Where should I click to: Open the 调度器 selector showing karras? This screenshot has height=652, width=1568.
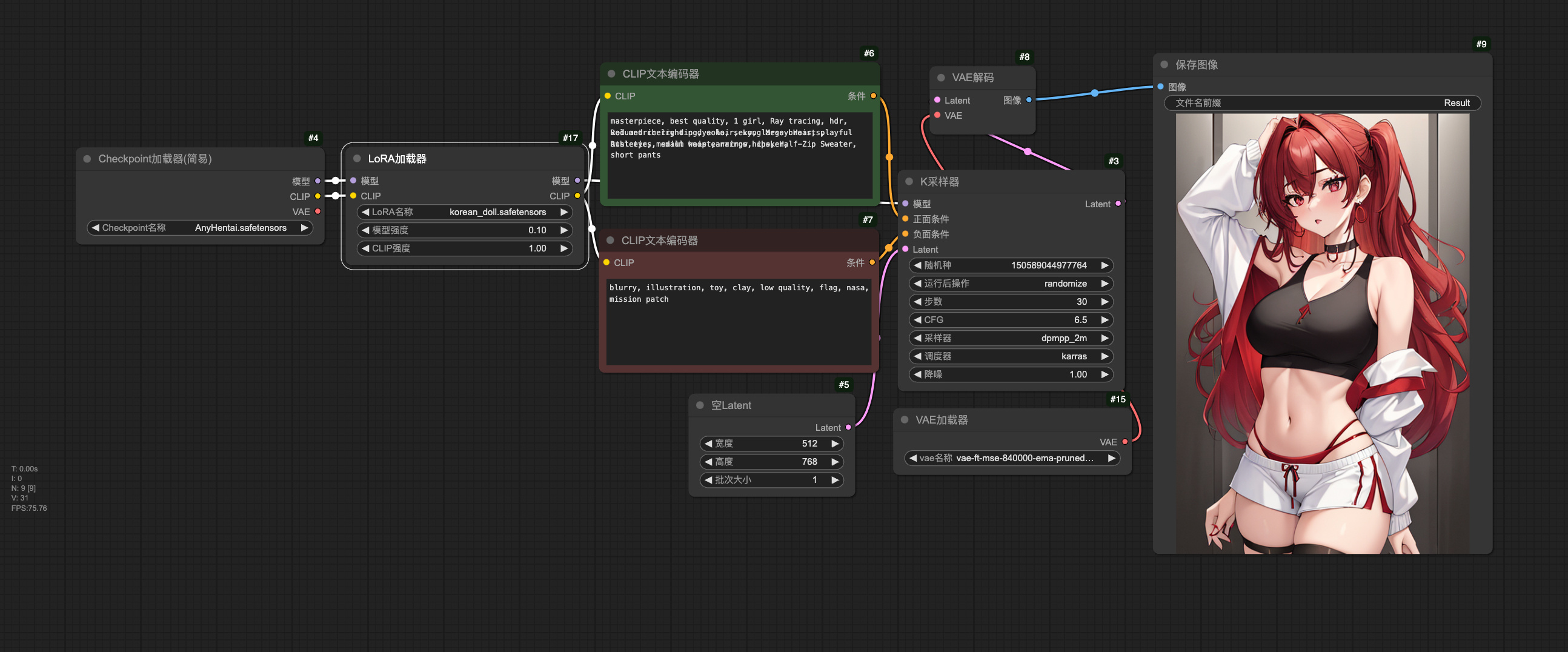[x=1011, y=356]
